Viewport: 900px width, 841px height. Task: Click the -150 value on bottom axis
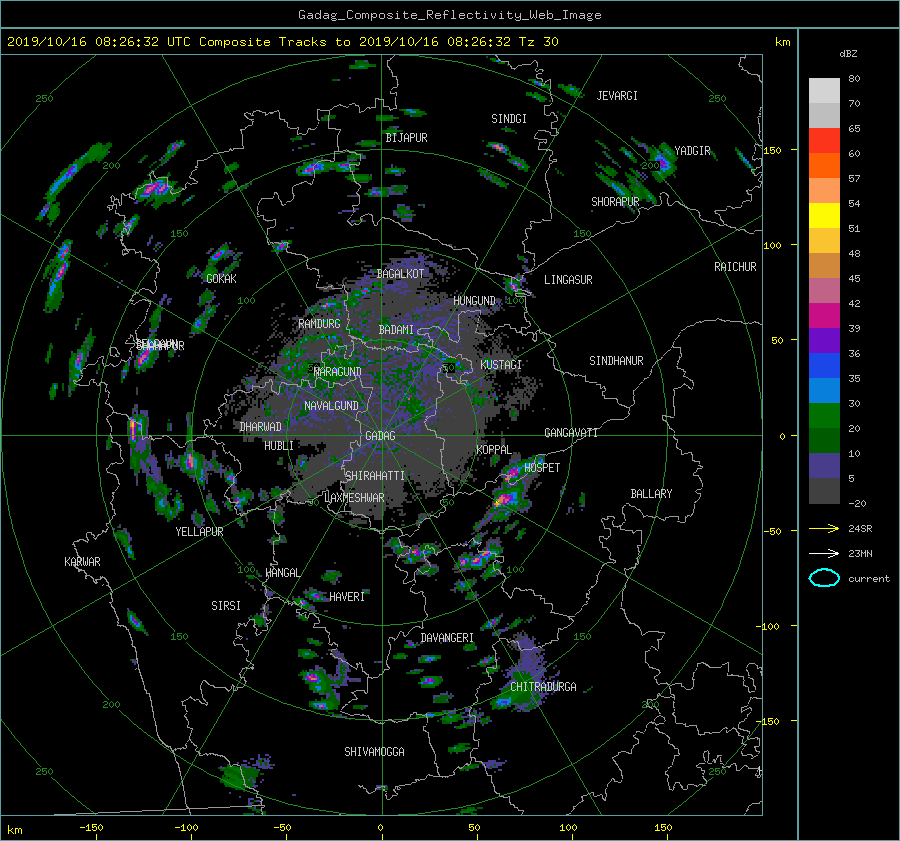point(91,828)
